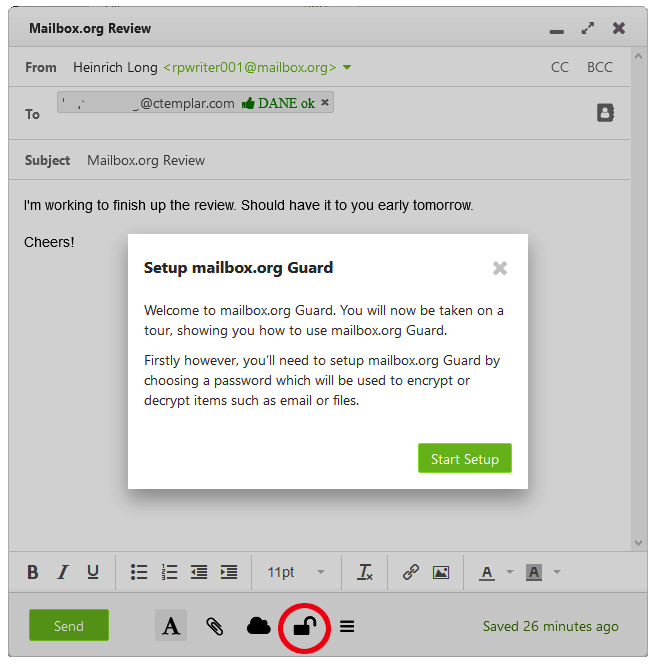Click the "I'm working to finish" message line
Image resolution: width=660 pixels, height=671 pixels.
coord(248,205)
